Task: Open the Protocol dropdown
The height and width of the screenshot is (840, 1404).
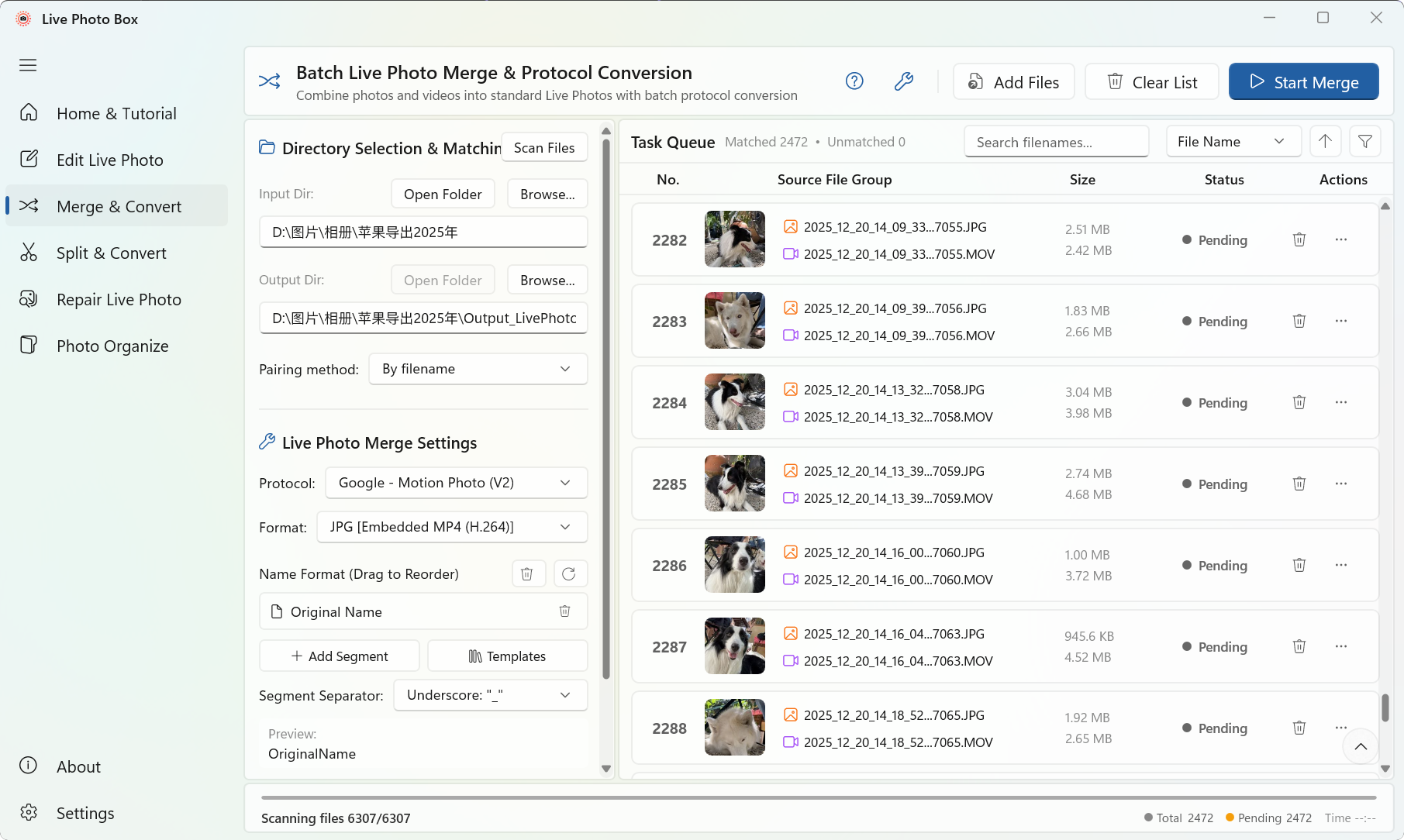Action: point(457,483)
